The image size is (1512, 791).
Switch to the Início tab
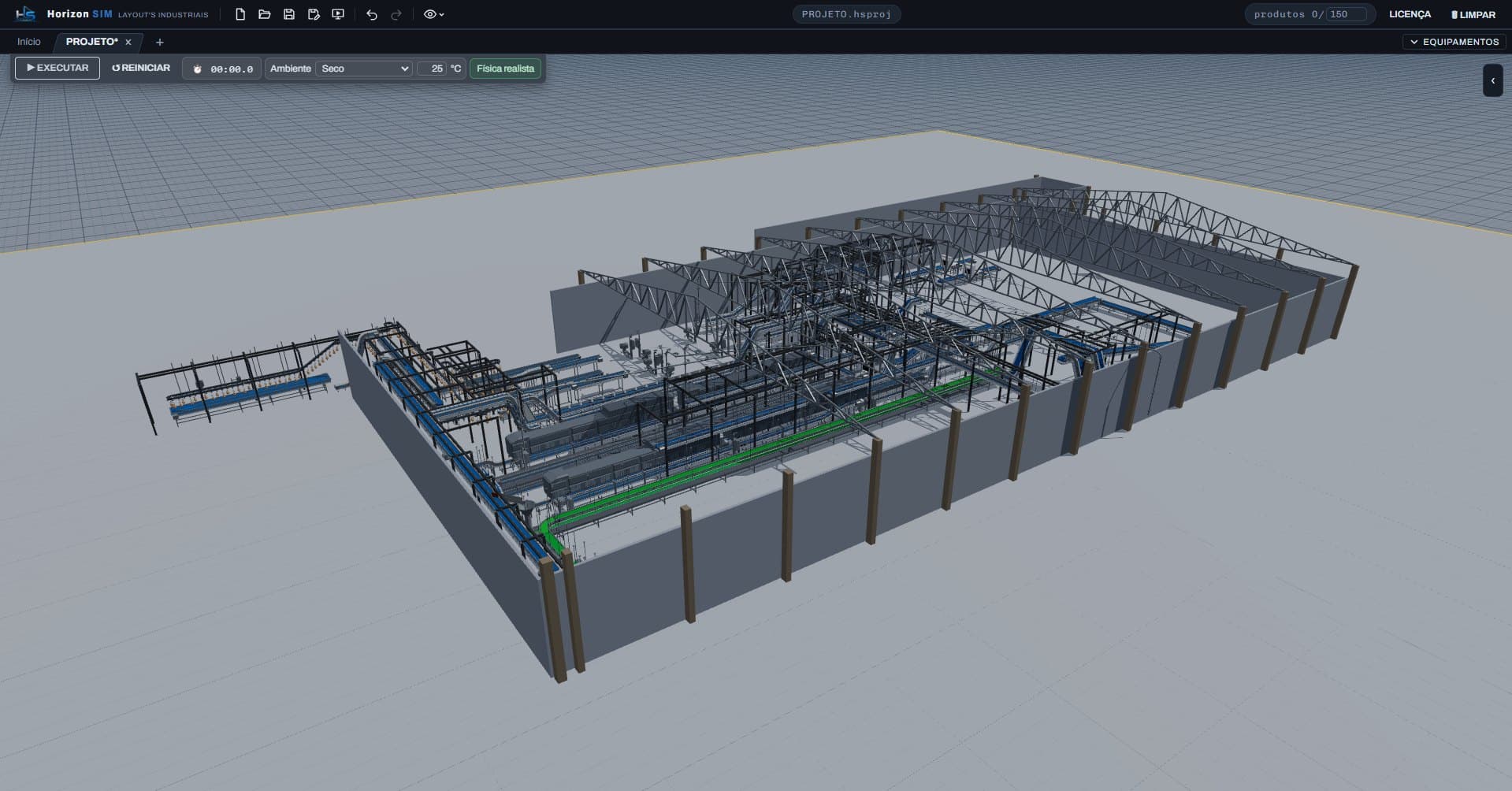tap(29, 42)
